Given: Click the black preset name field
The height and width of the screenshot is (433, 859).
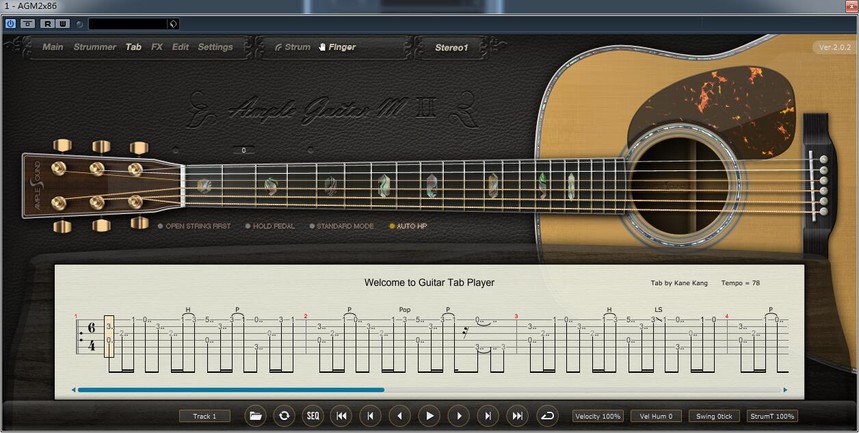Looking at the screenshot, I should 128,24.
